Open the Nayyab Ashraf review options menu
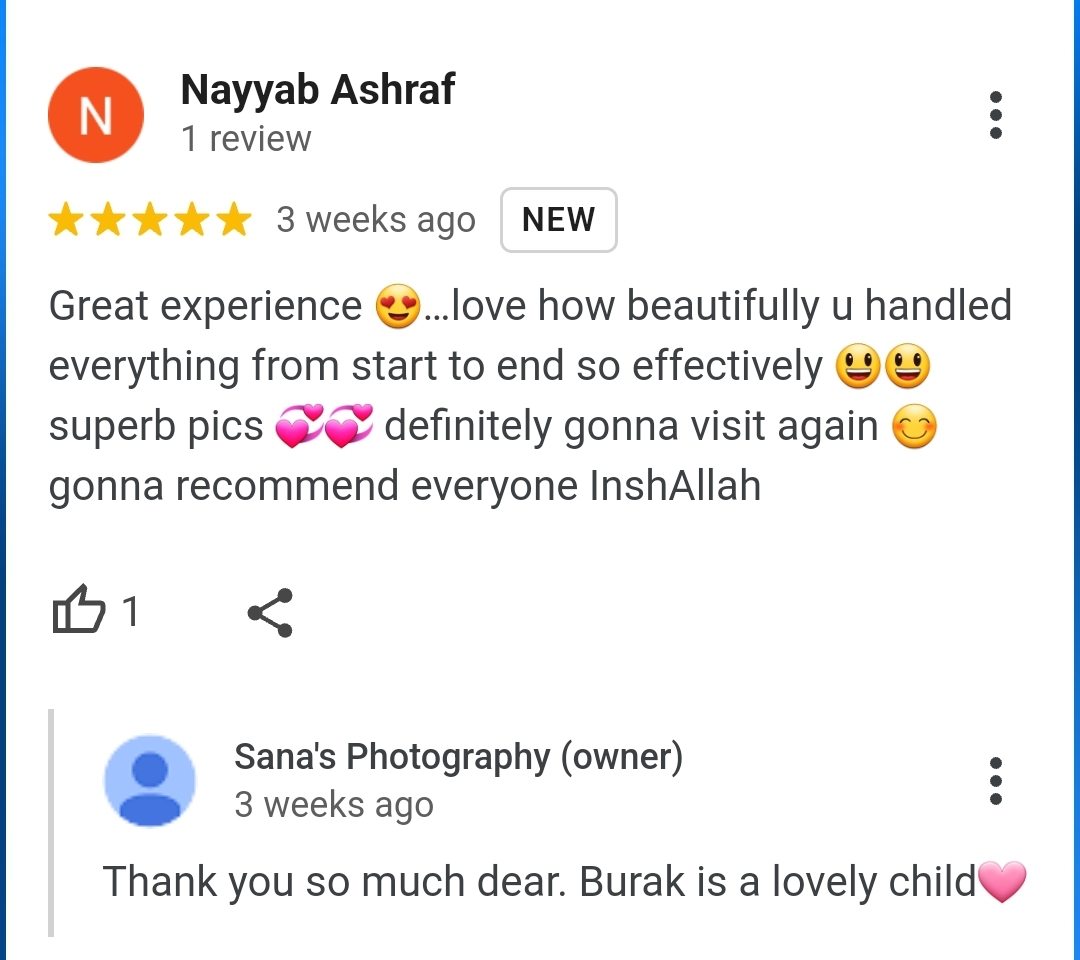Image resolution: width=1080 pixels, height=960 pixels. [995, 115]
